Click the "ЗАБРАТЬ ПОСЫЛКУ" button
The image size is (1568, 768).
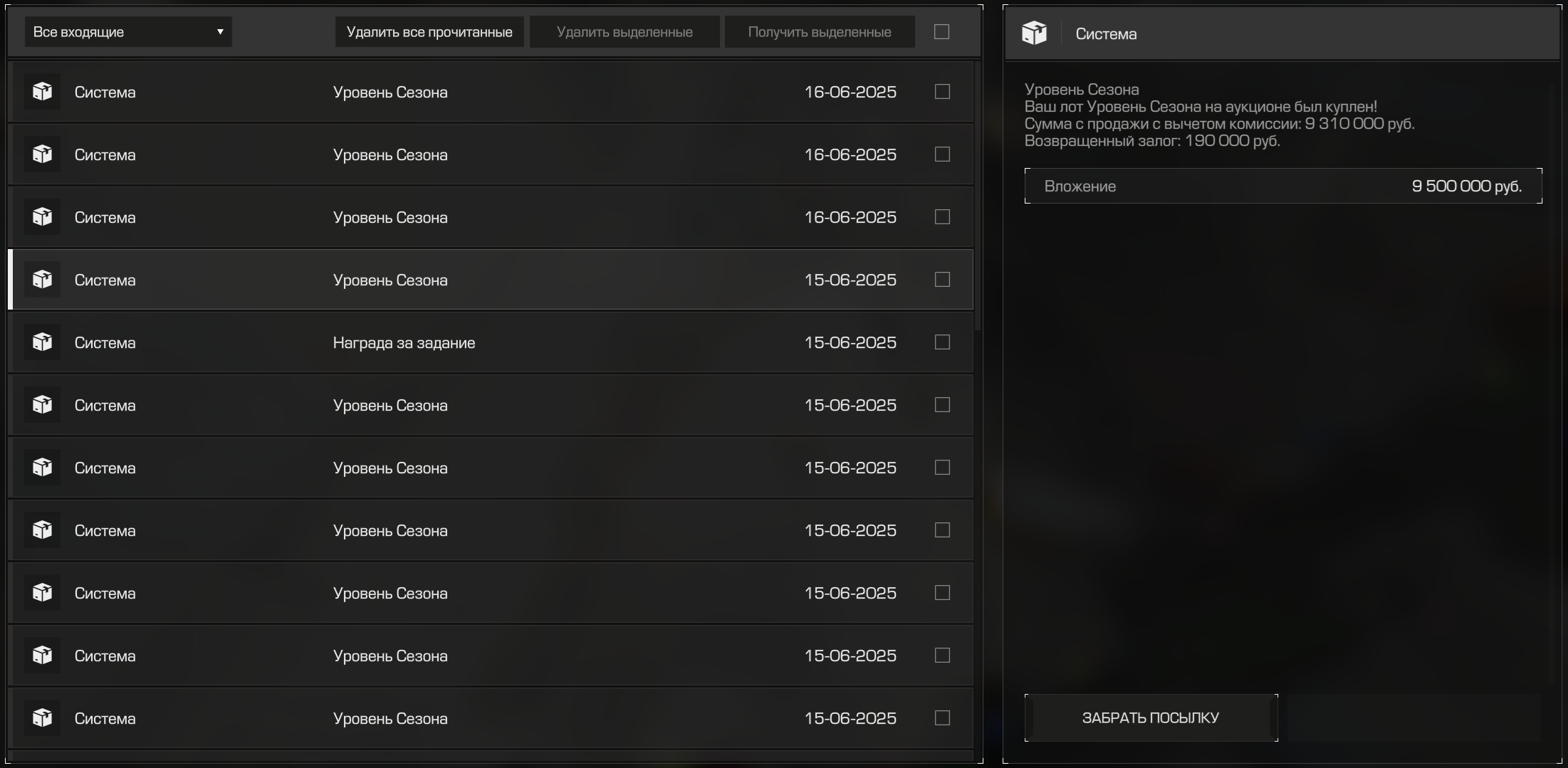[1150, 717]
